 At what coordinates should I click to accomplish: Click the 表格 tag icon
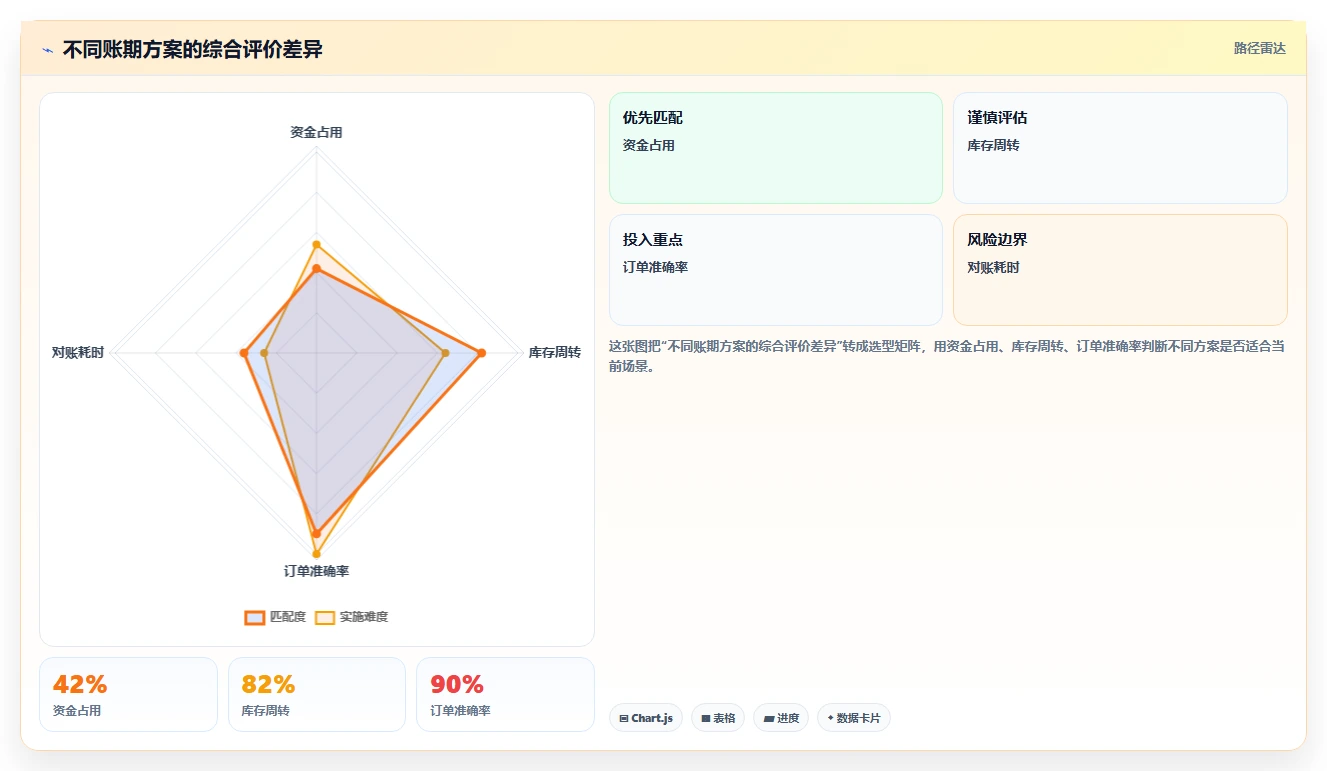click(x=705, y=718)
